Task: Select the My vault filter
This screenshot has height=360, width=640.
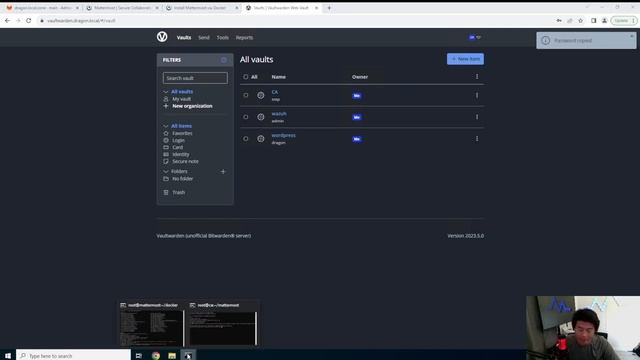Action: pos(181,99)
